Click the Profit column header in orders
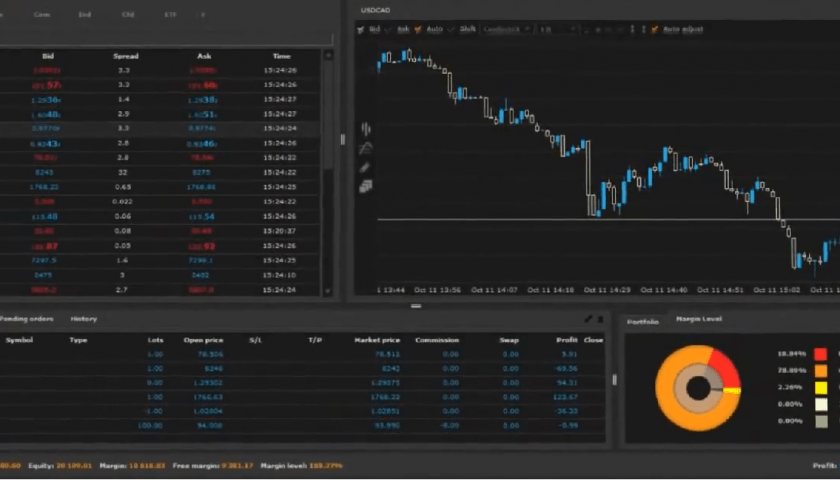The height and width of the screenshot is (480, 840). [567, 340]
